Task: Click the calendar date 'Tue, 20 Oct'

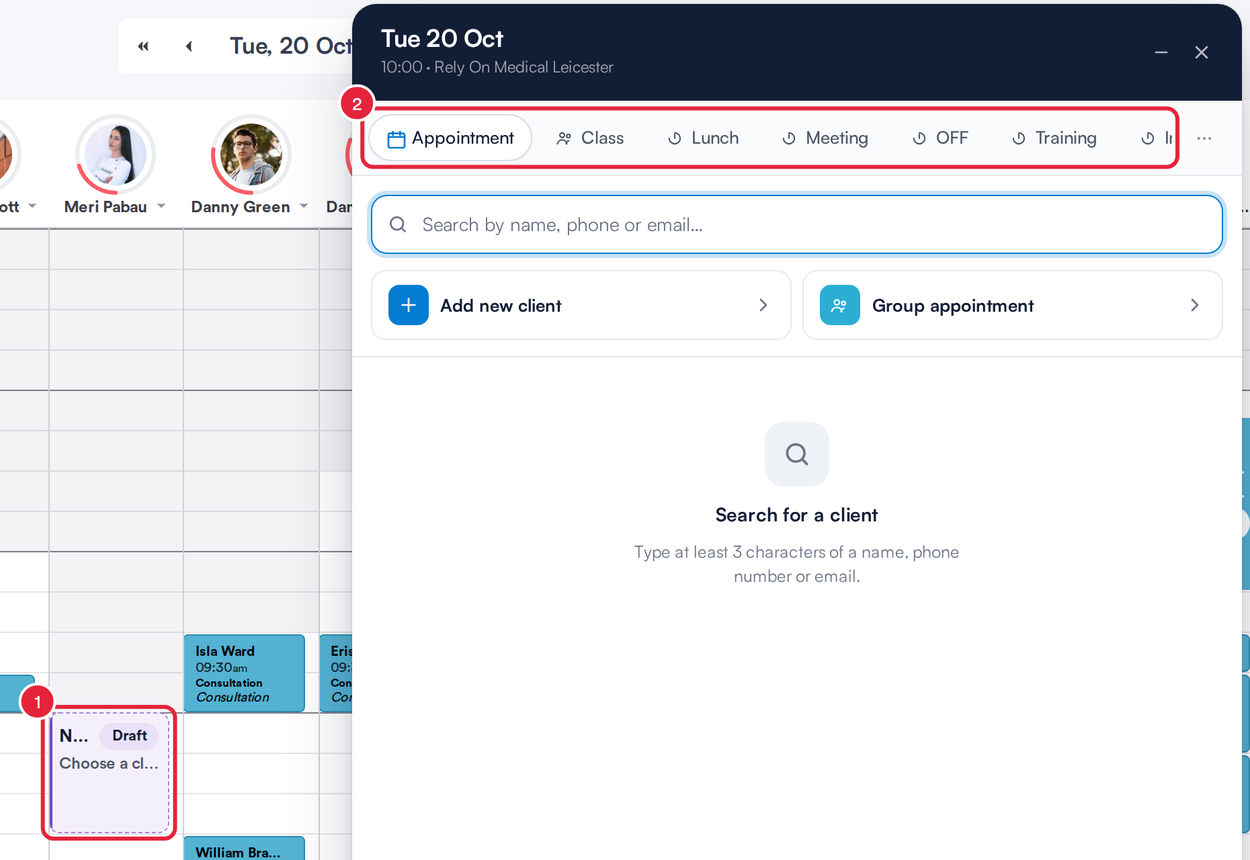Action: pyautogui.click(x=291, y=46)
